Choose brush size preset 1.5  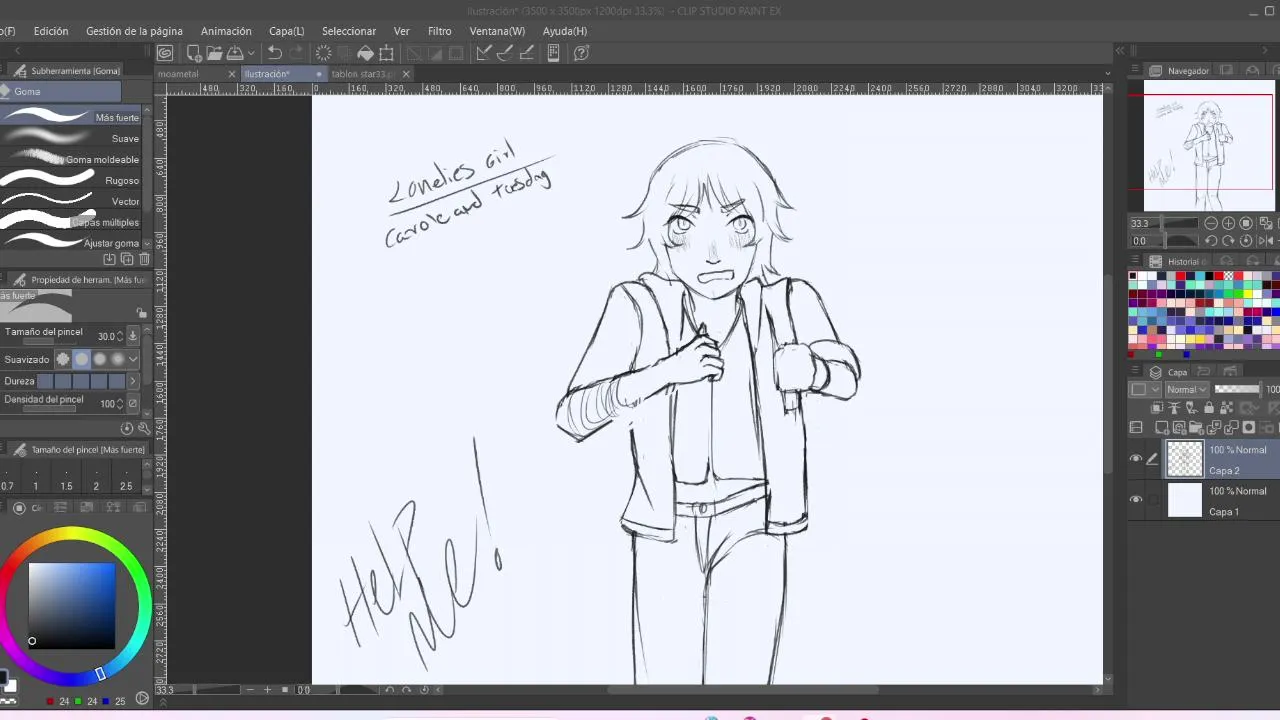pos(66,479)
